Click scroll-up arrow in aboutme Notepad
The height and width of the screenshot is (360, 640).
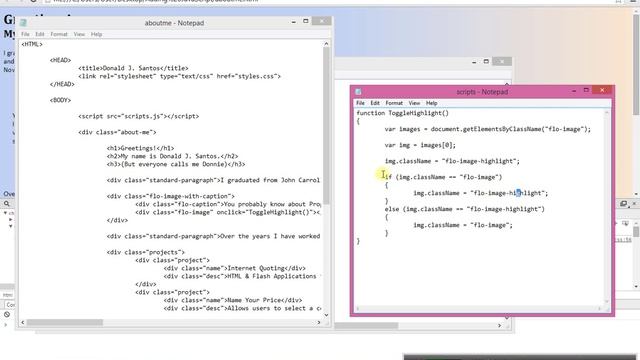[326, 44]
